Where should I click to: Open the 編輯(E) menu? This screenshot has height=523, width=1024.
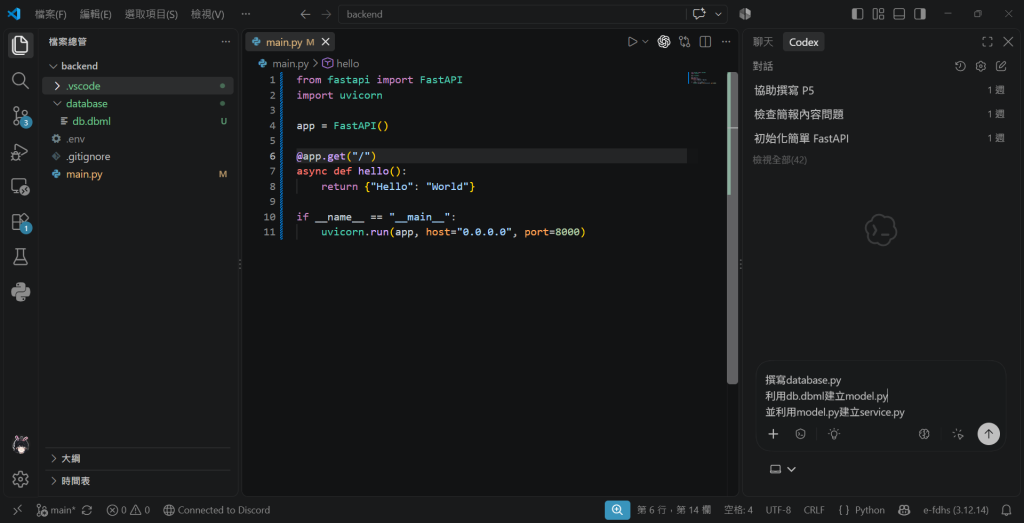click(x=95, y=14)
